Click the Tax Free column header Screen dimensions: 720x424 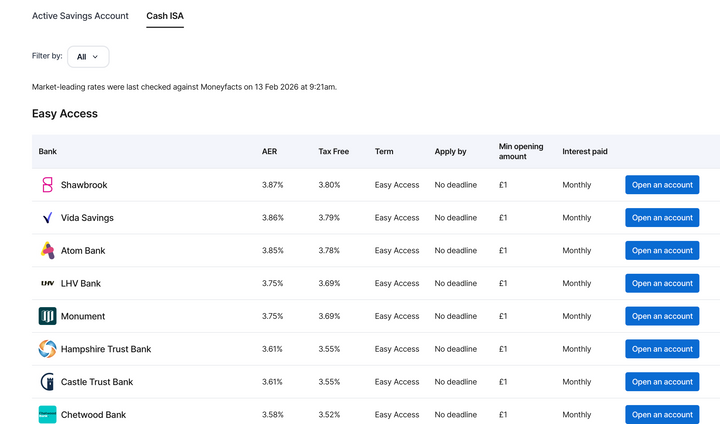click(333, 152)
